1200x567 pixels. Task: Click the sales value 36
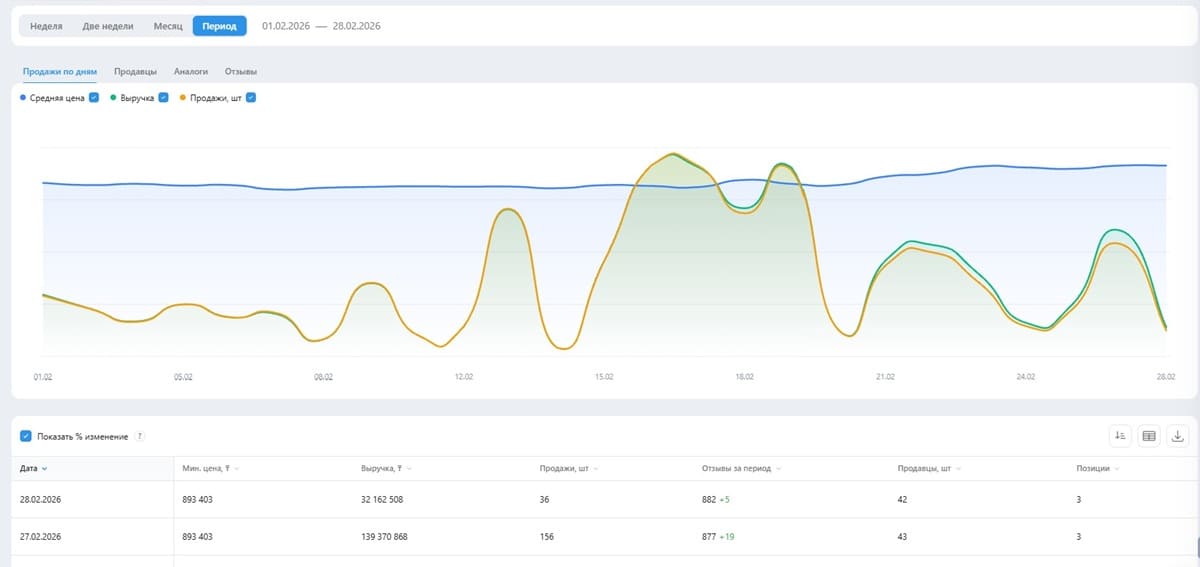tap(544, 498)
